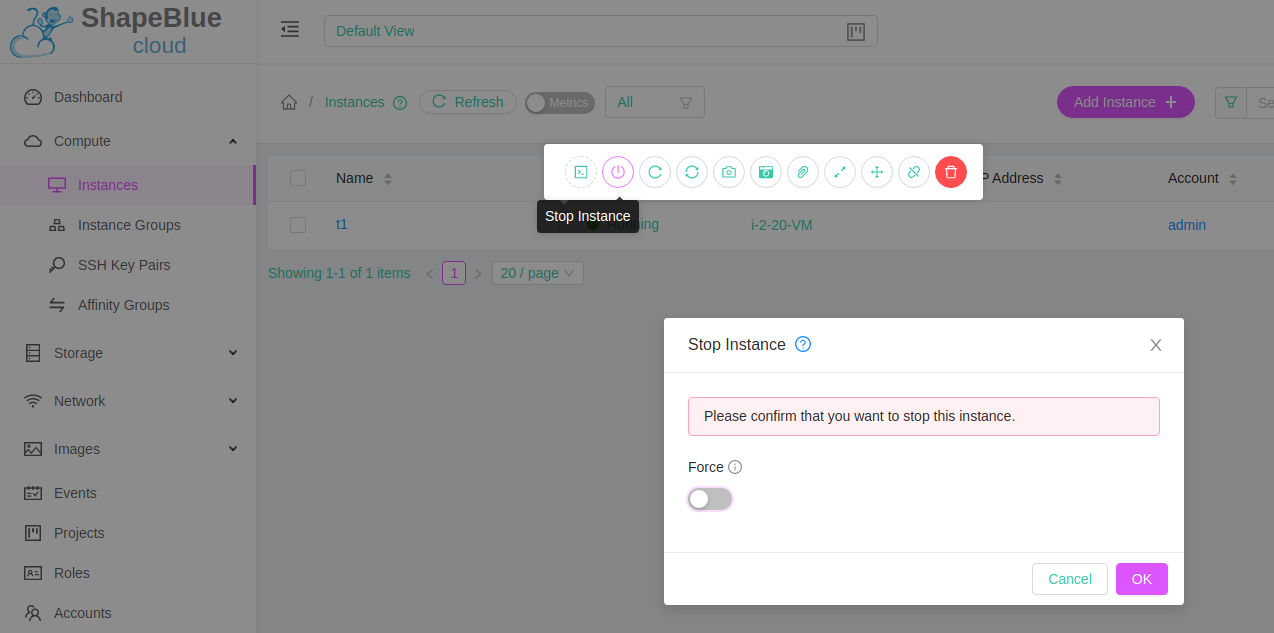Click the Take Volume Snapshot icon
1274x633 pixels.
766,172
